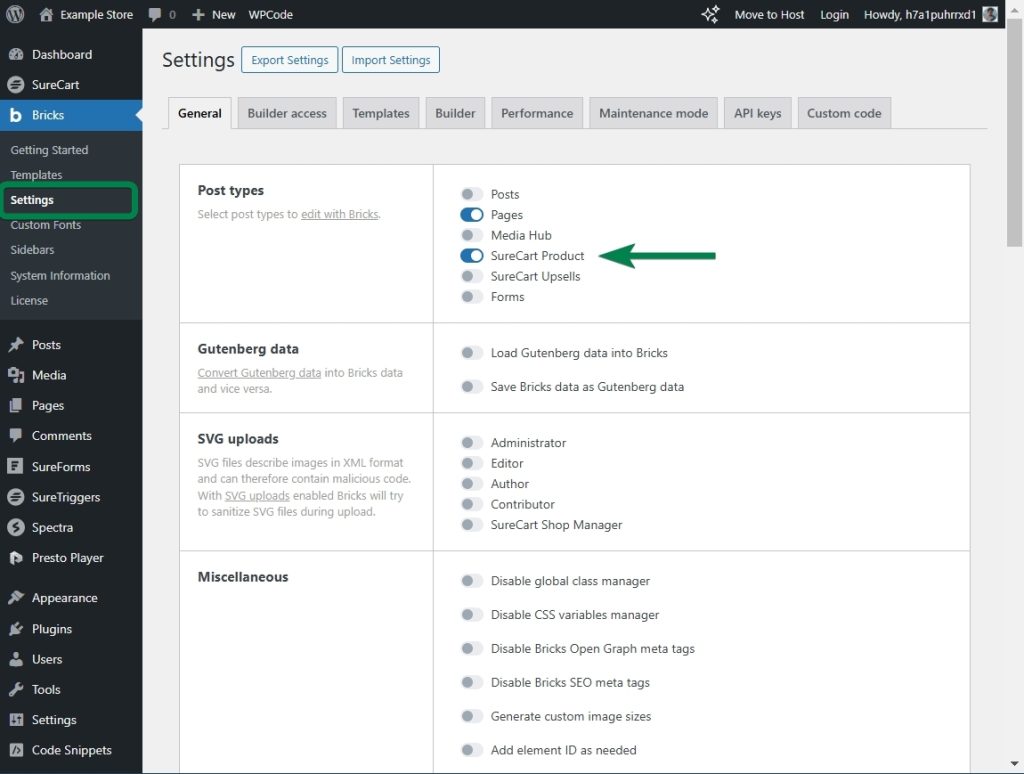Enable the Posts post type toggle

tap(471, 194)
